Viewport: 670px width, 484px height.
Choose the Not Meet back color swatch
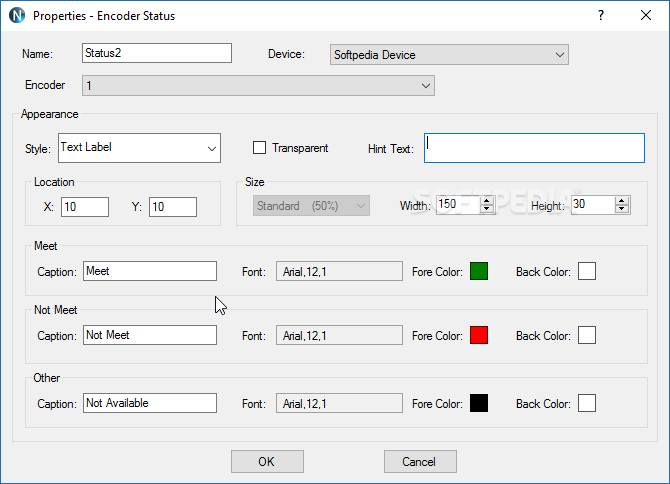(x=587, y=335)
